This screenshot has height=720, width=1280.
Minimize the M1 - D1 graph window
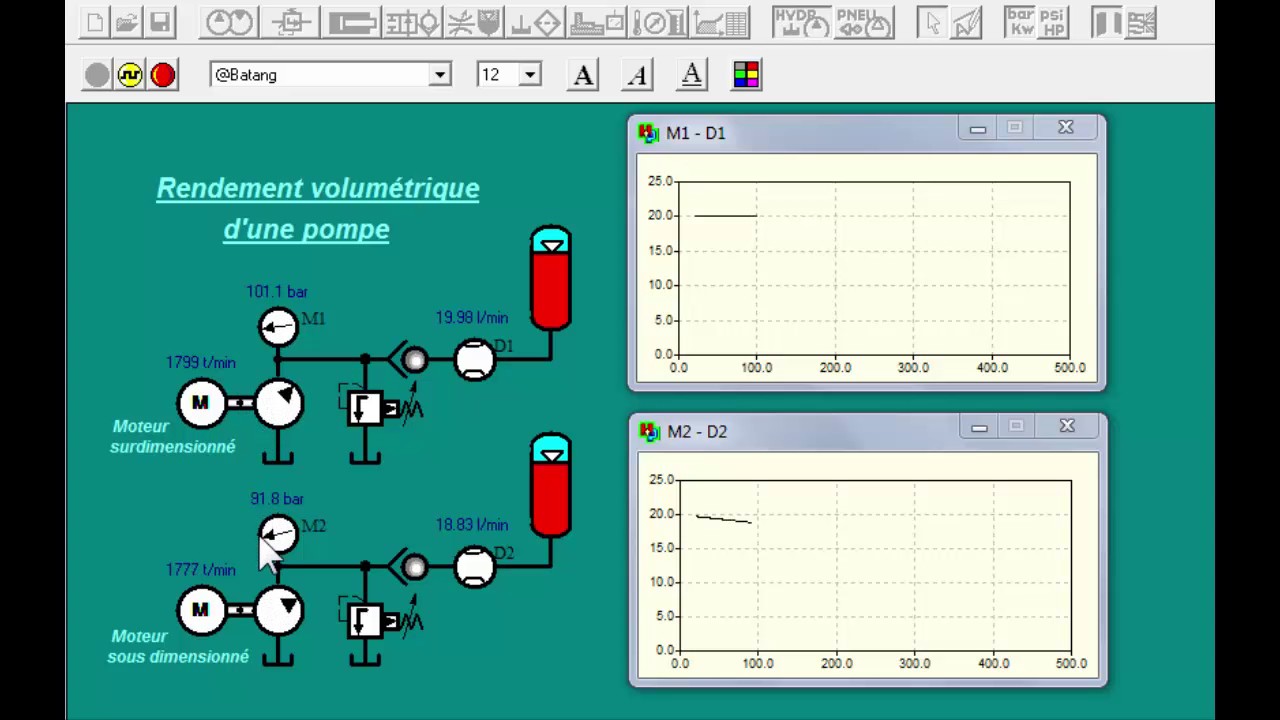tap(978, 128)
